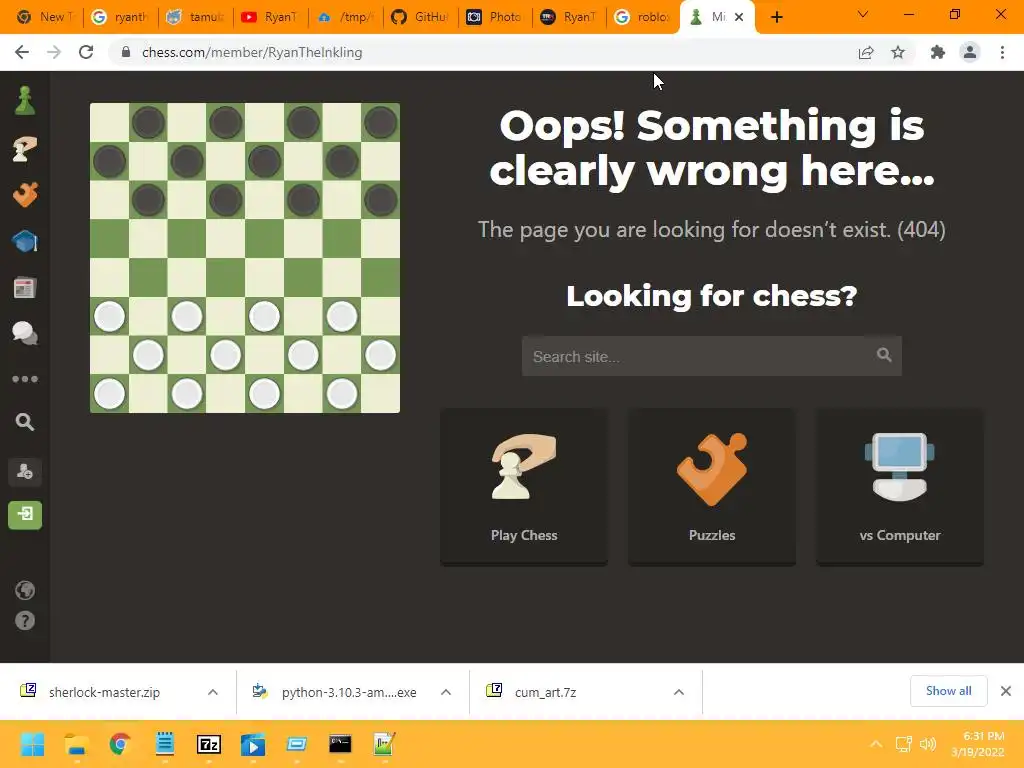The height and width of the screenshot is (768, 1024).
Task: Open the Play menu hand-with-pawn sidebar icon
Action: tap(25, 149)
